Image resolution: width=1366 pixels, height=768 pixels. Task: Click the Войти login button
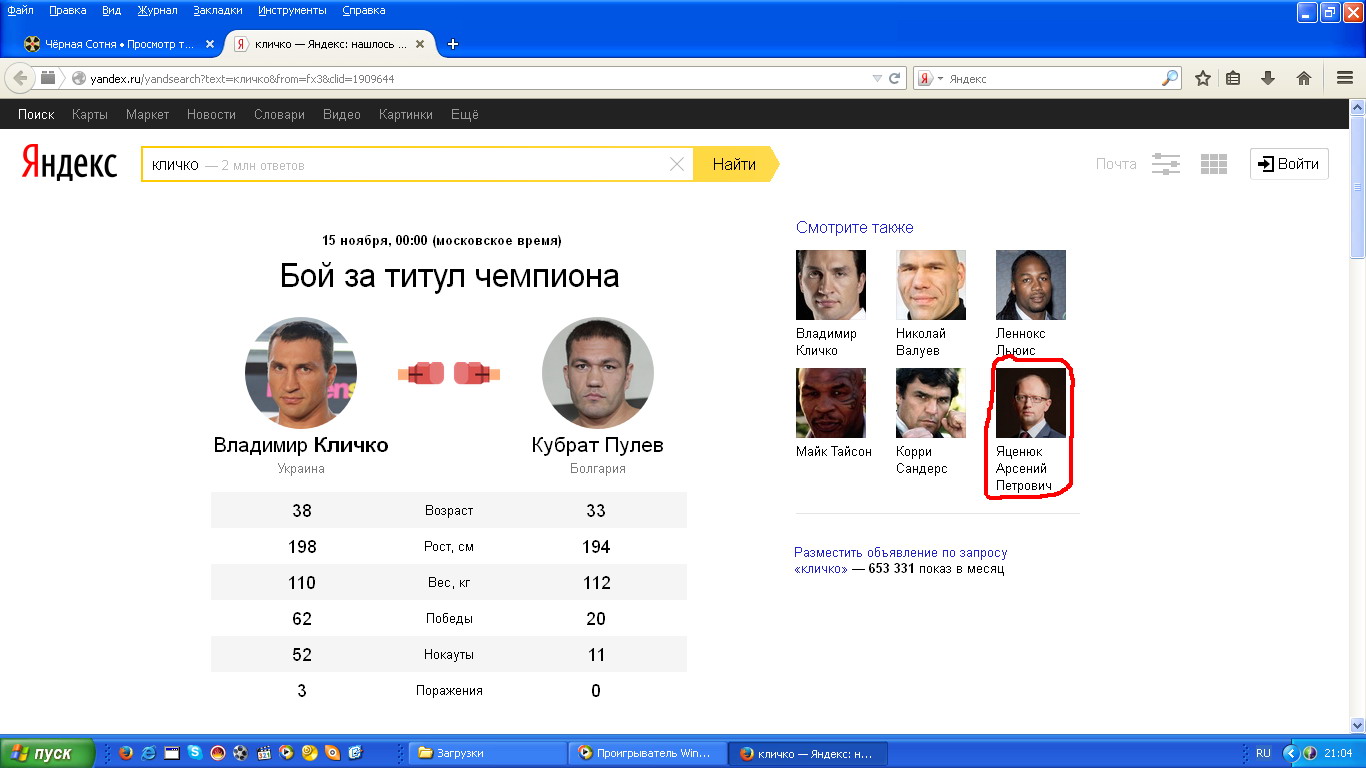pos(1289,164)
